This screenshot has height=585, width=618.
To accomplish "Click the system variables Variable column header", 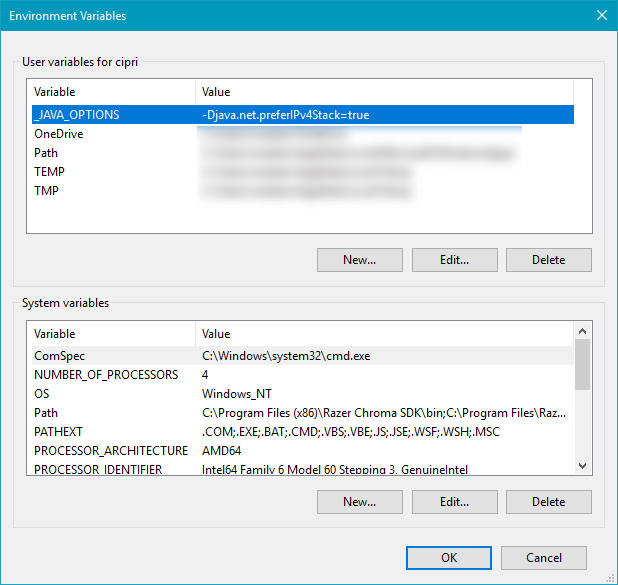I will point(114,334).
